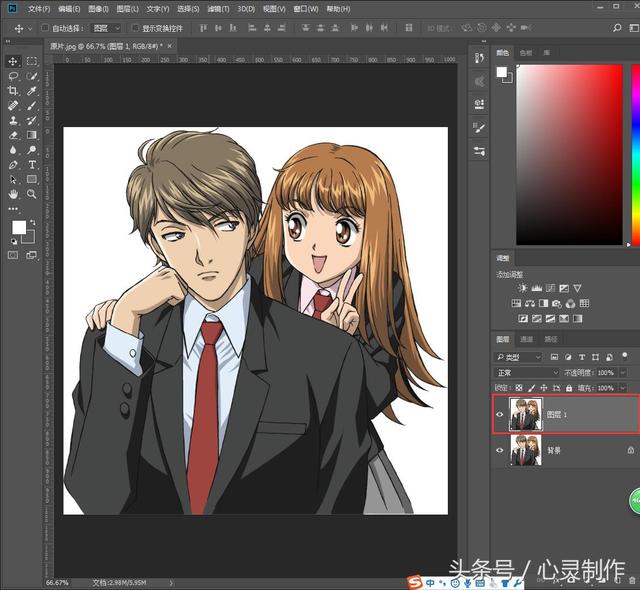Add a Photo Filter adjustment
Image resolution: width=640 pixels, height=590 pixels.
coord(557,303)
